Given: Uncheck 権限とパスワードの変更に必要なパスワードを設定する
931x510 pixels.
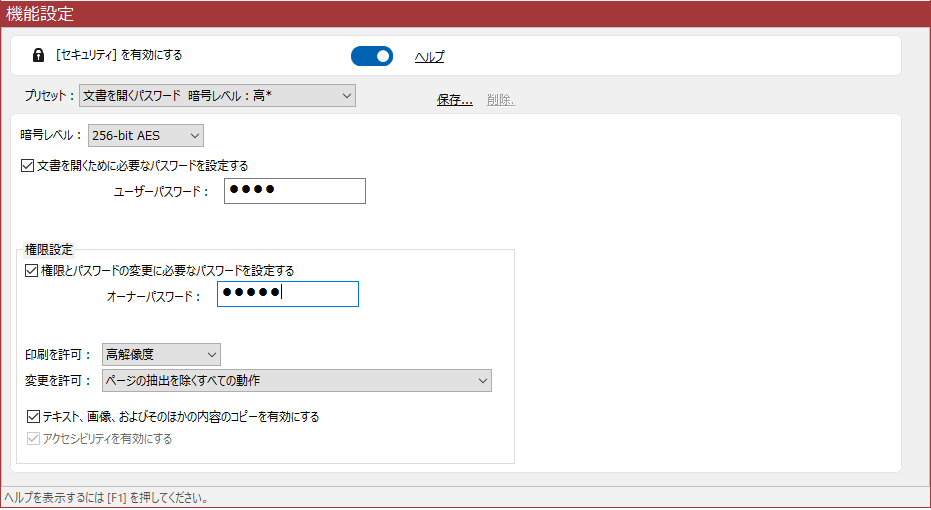Looking at the screenshot, I should [x=31, y=271].
